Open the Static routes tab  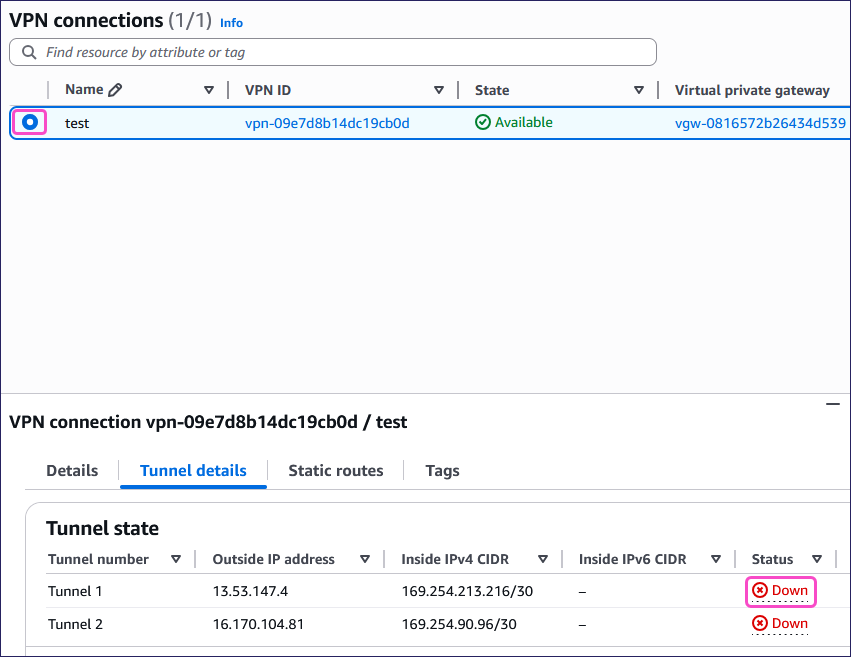[x=335, y=470]
